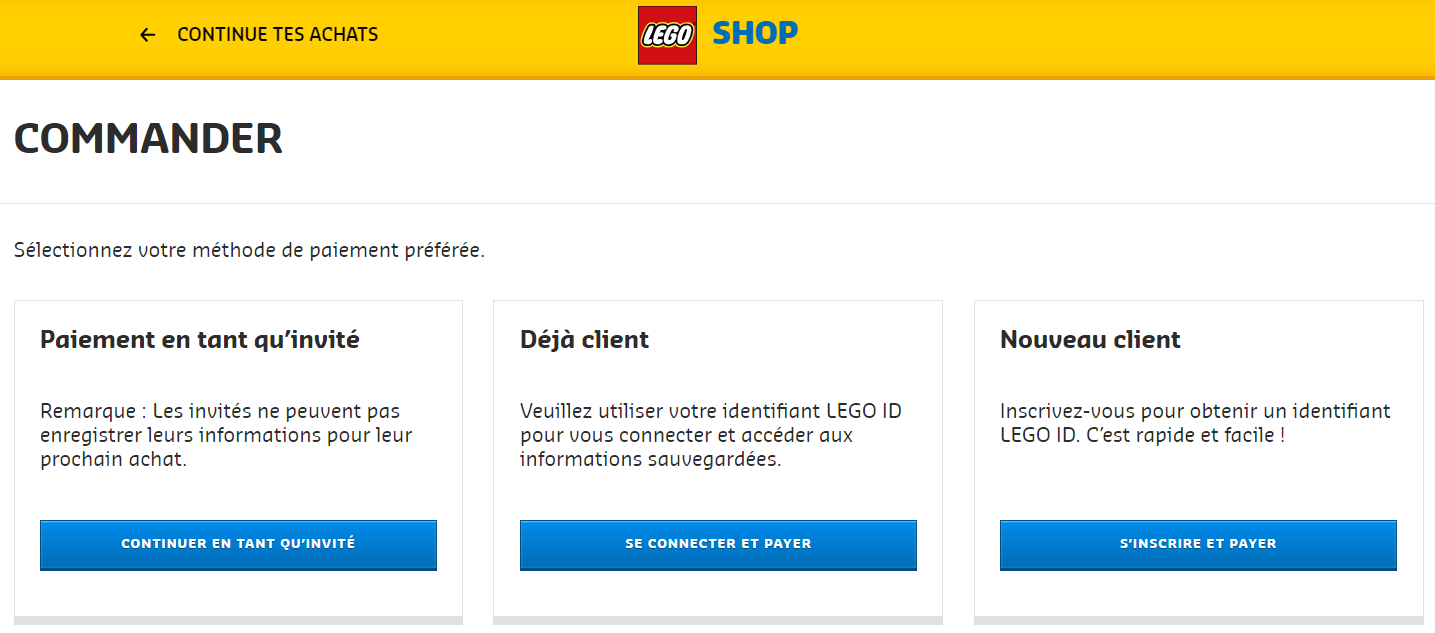Click the divider line below COMMANDER
This screenshot has height=633, width=1435.
(x=717, y=204)
